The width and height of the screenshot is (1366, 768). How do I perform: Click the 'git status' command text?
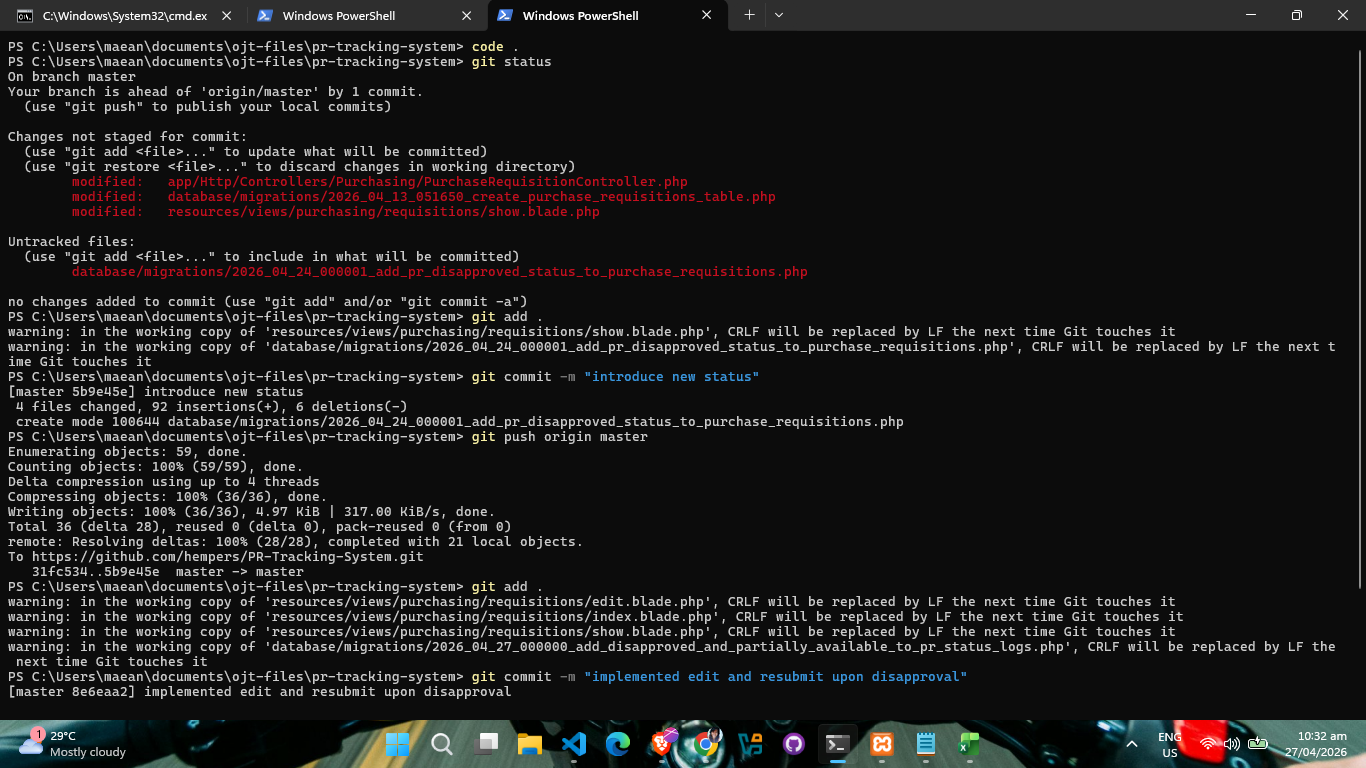point(512,62)
